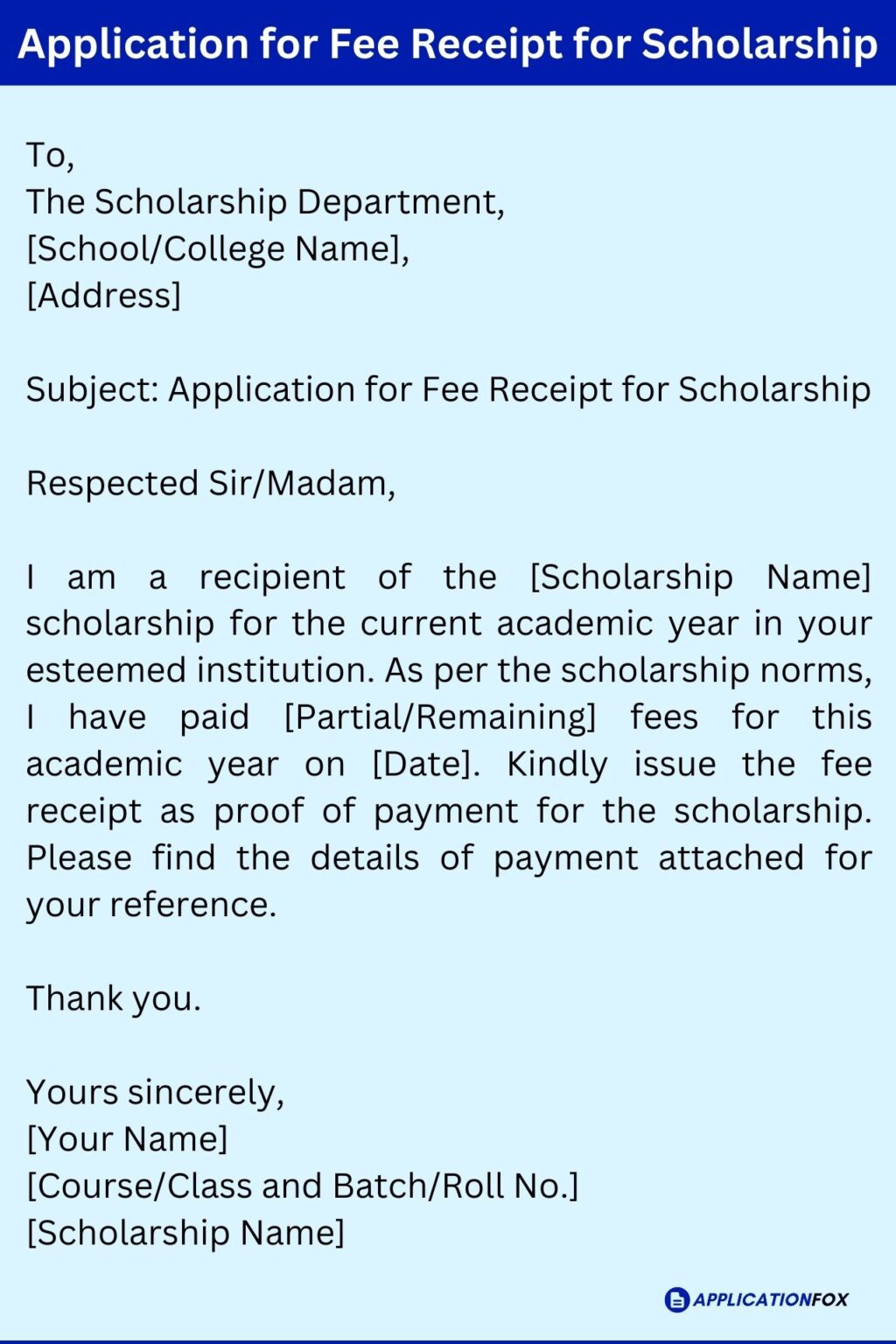Select the [School/College Name] placeholder
This screenshot has height=1344, width=896.
point(218,248)
